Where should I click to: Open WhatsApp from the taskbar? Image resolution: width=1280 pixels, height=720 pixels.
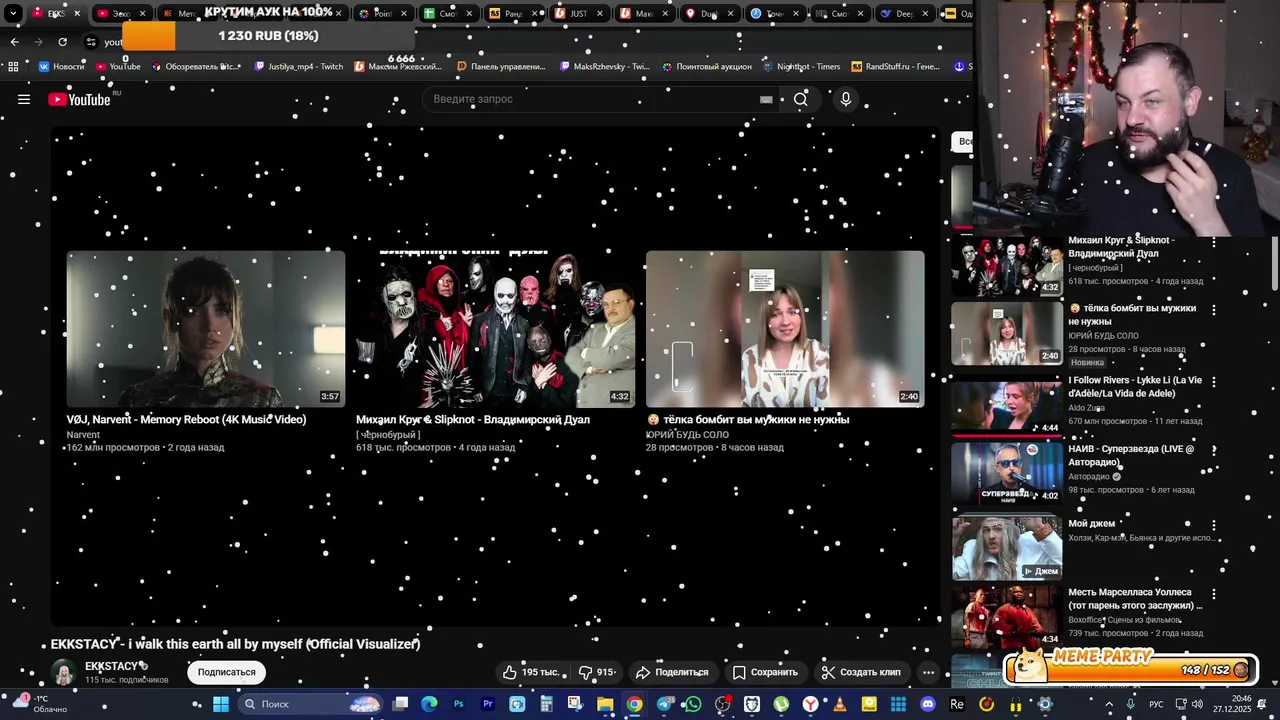click(x=693, y=704)
